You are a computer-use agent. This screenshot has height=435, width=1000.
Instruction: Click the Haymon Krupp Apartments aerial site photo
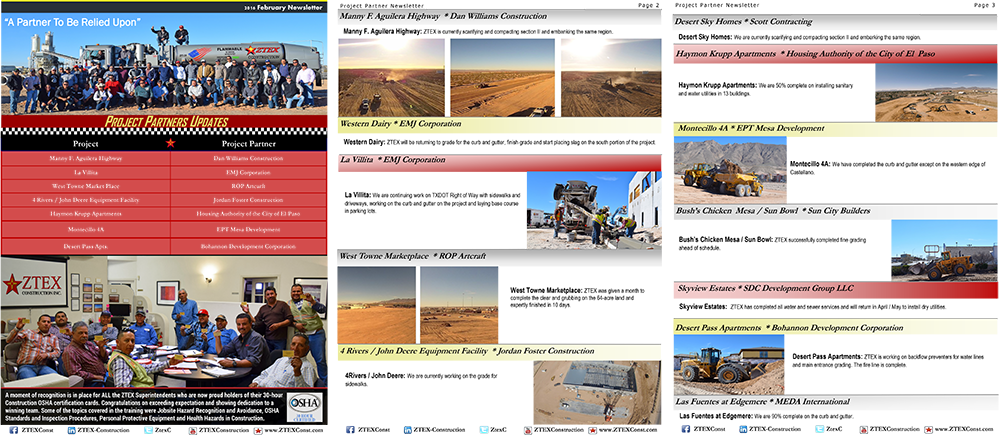[937, 92]
